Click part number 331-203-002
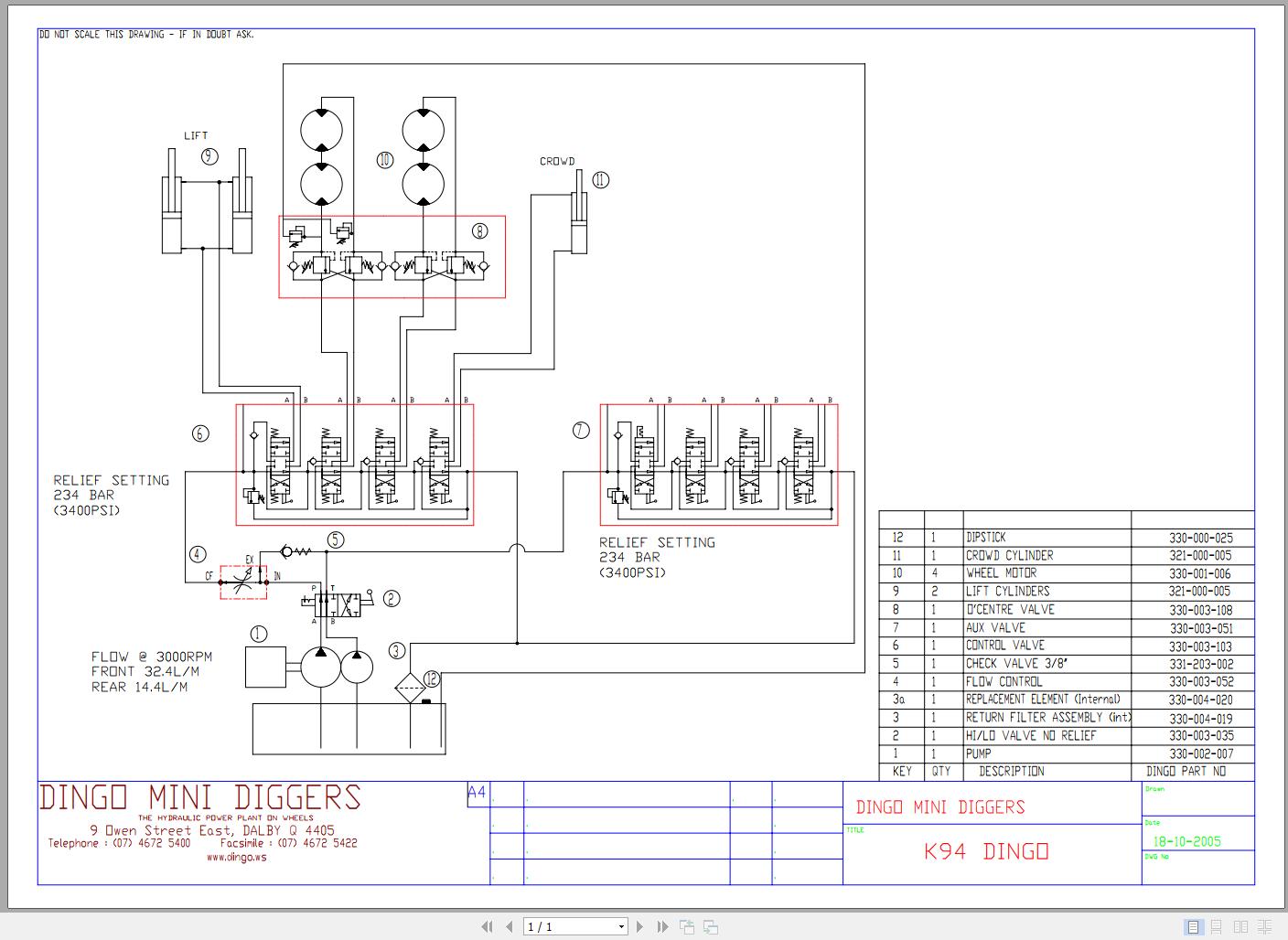Image resolution: width=1288 pixels, height=940 pixels. pos(1201,664)
